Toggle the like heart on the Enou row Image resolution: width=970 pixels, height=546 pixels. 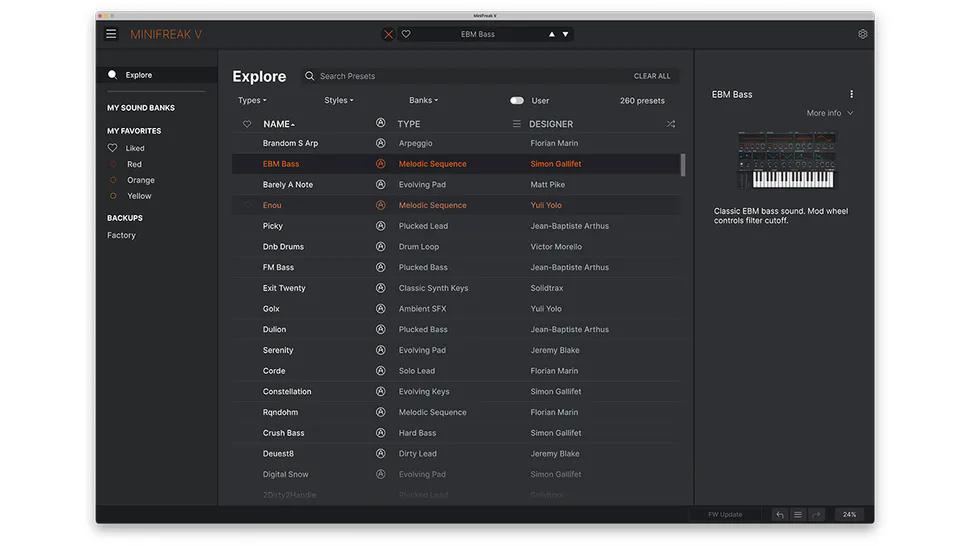tap(247, 205)
